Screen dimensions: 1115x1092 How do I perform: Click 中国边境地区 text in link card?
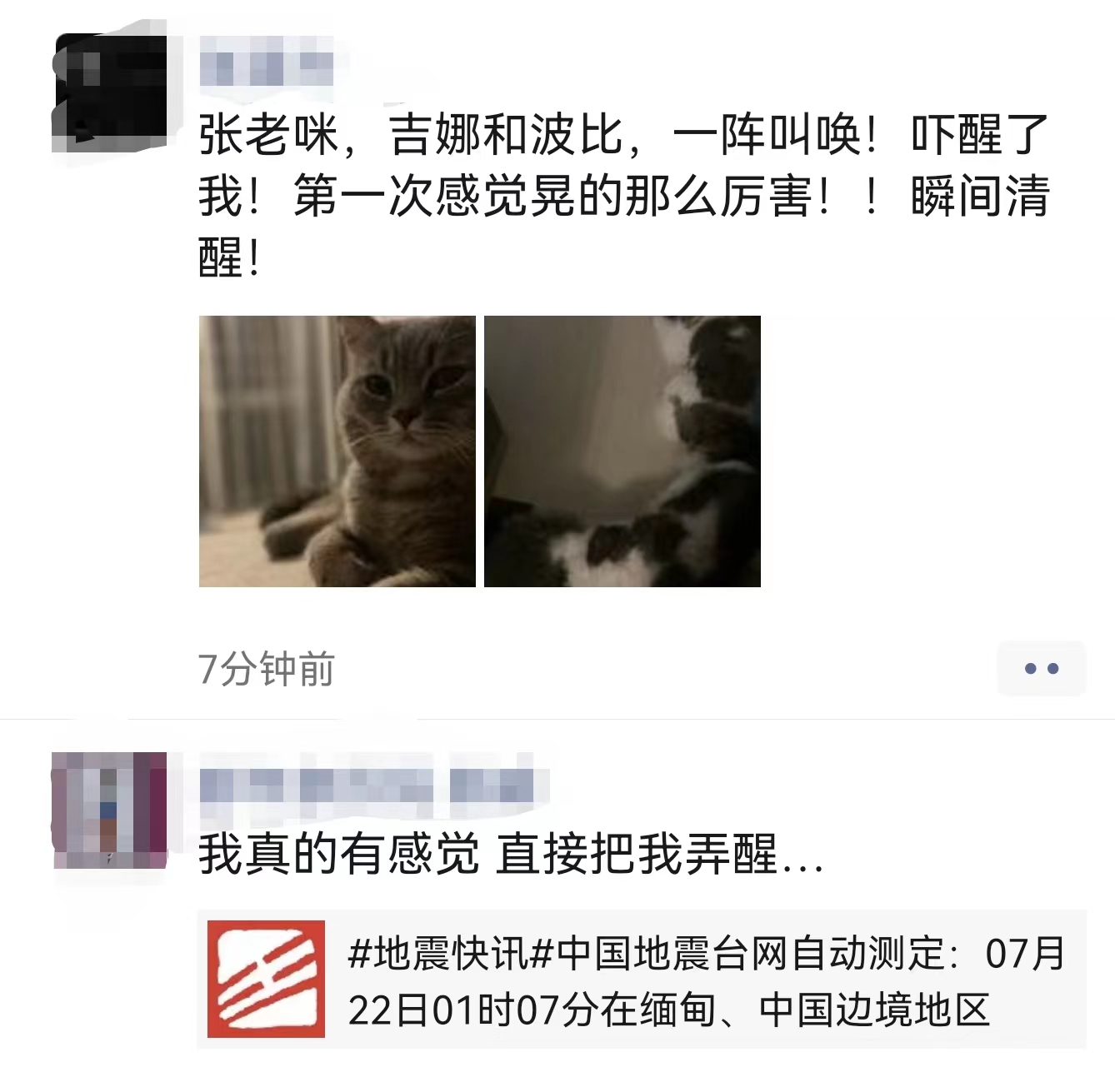[x=874, y=1010]
